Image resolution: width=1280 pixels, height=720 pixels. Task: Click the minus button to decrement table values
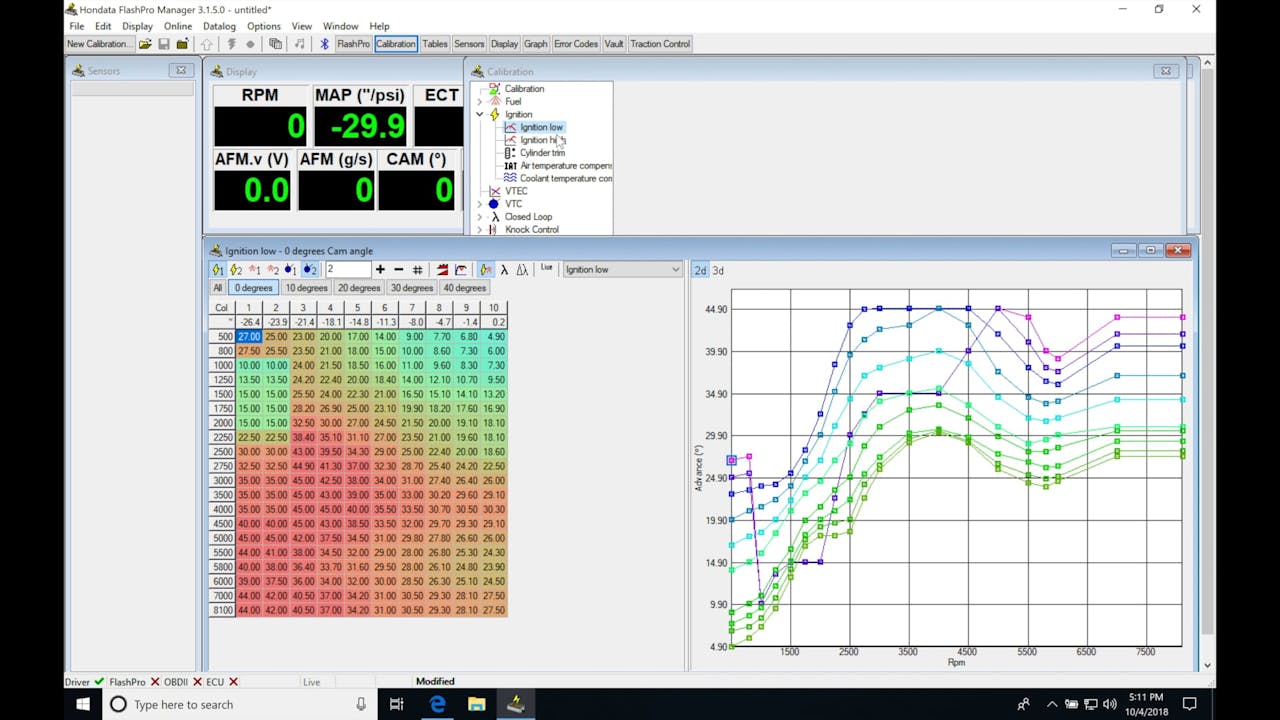pos(398,269)
